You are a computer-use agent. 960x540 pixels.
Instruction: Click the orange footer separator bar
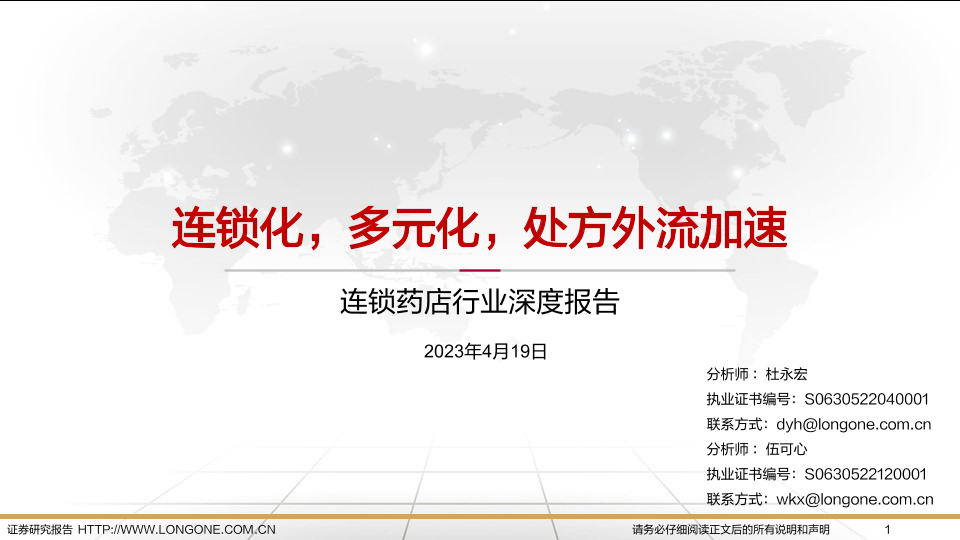point(479,516)
